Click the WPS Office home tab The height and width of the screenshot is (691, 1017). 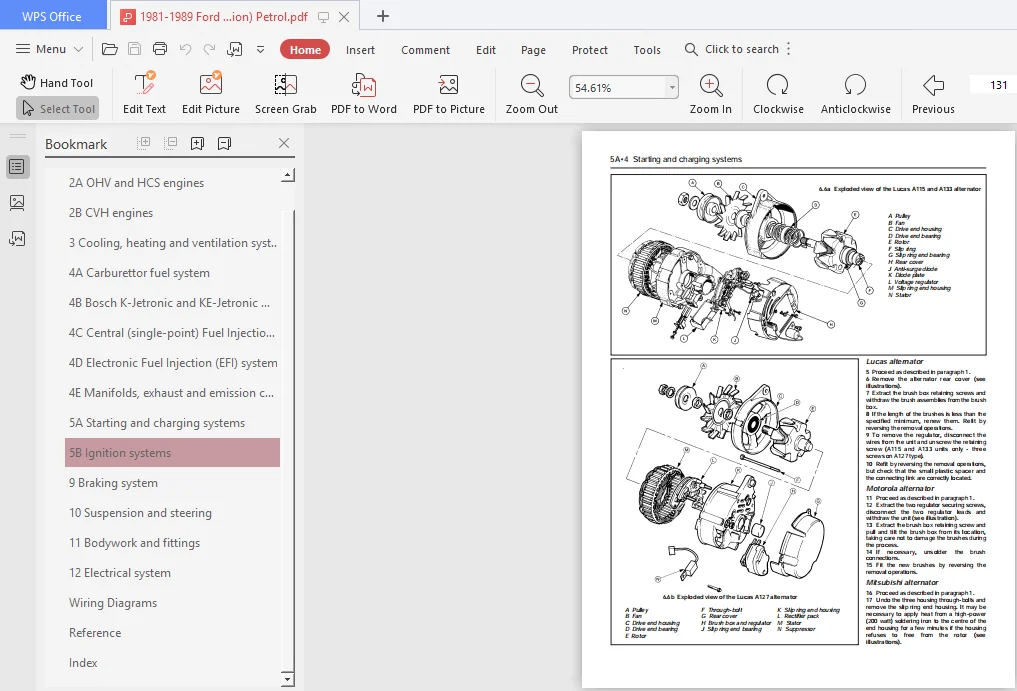point(52,16)
